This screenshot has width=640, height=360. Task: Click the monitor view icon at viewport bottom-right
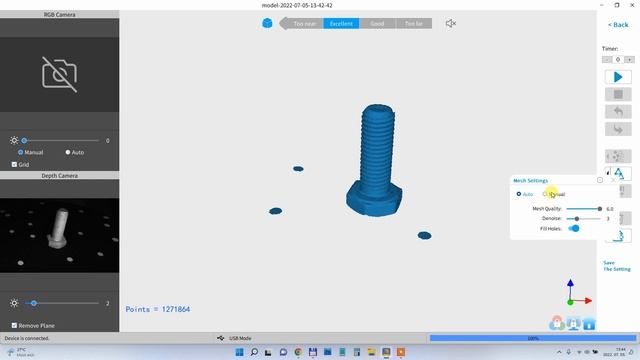[x=573, y=324]
